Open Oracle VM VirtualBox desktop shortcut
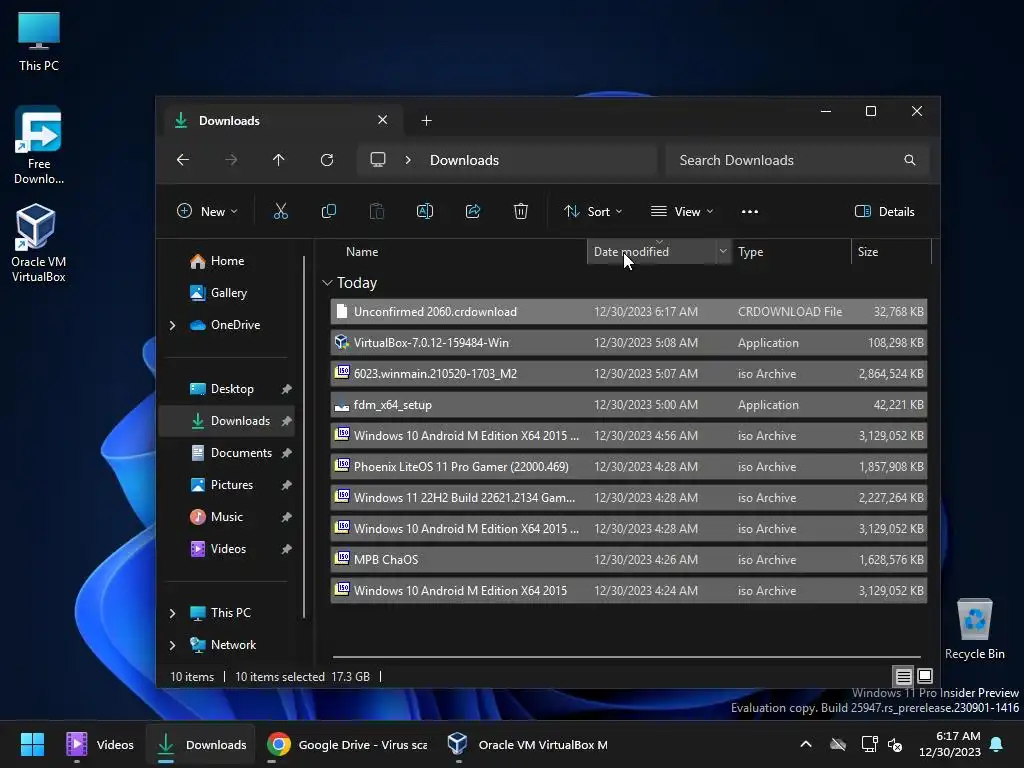1024x768 pixels. click(39, 243)
